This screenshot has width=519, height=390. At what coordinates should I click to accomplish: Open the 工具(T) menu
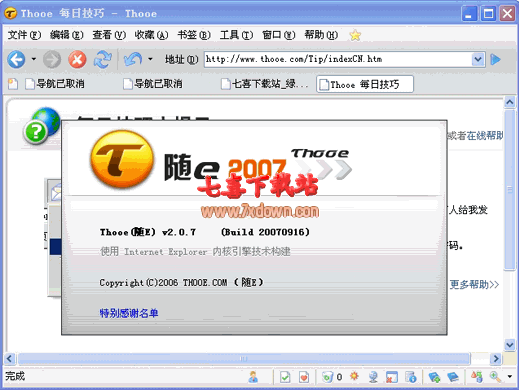tap(236, 35)
